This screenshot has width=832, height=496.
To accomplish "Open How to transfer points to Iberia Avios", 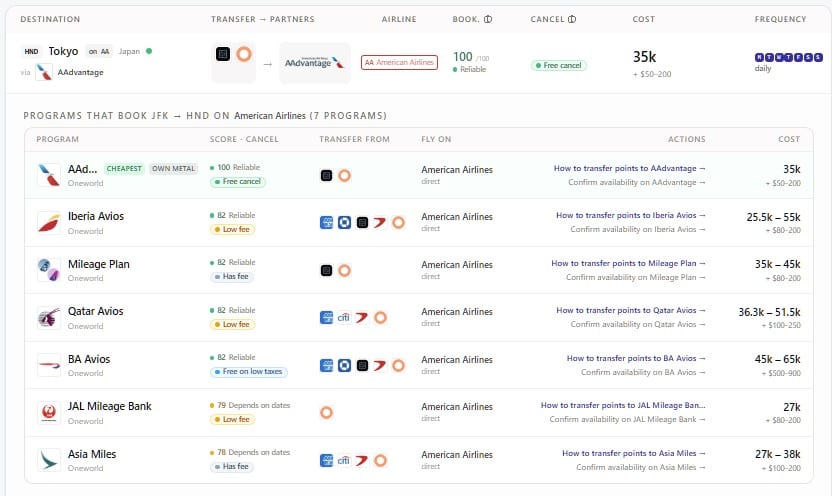I will 631,215.
